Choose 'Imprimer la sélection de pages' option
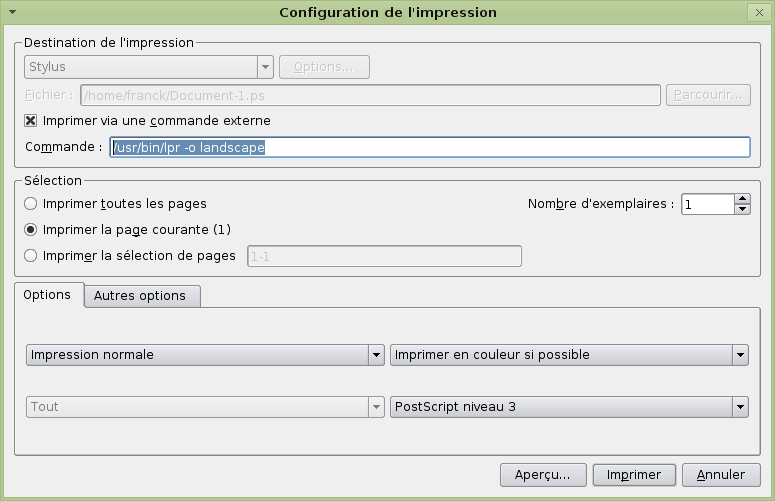The width and height of the screenshot is (775, 501). 32,256
